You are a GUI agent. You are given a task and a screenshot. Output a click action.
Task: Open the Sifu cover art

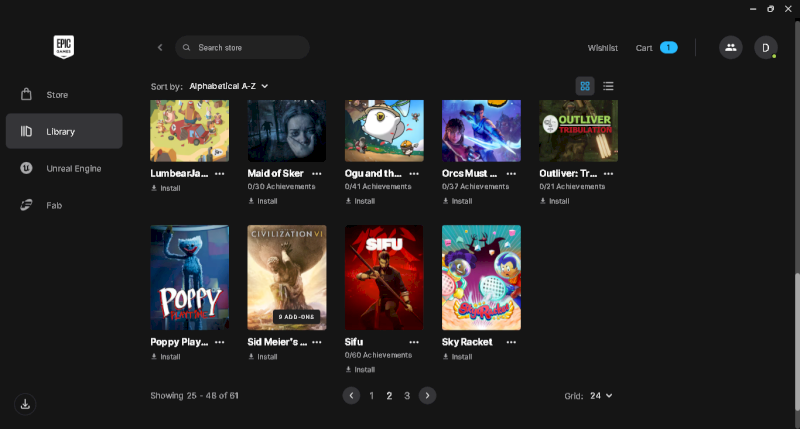click(384, 277)
